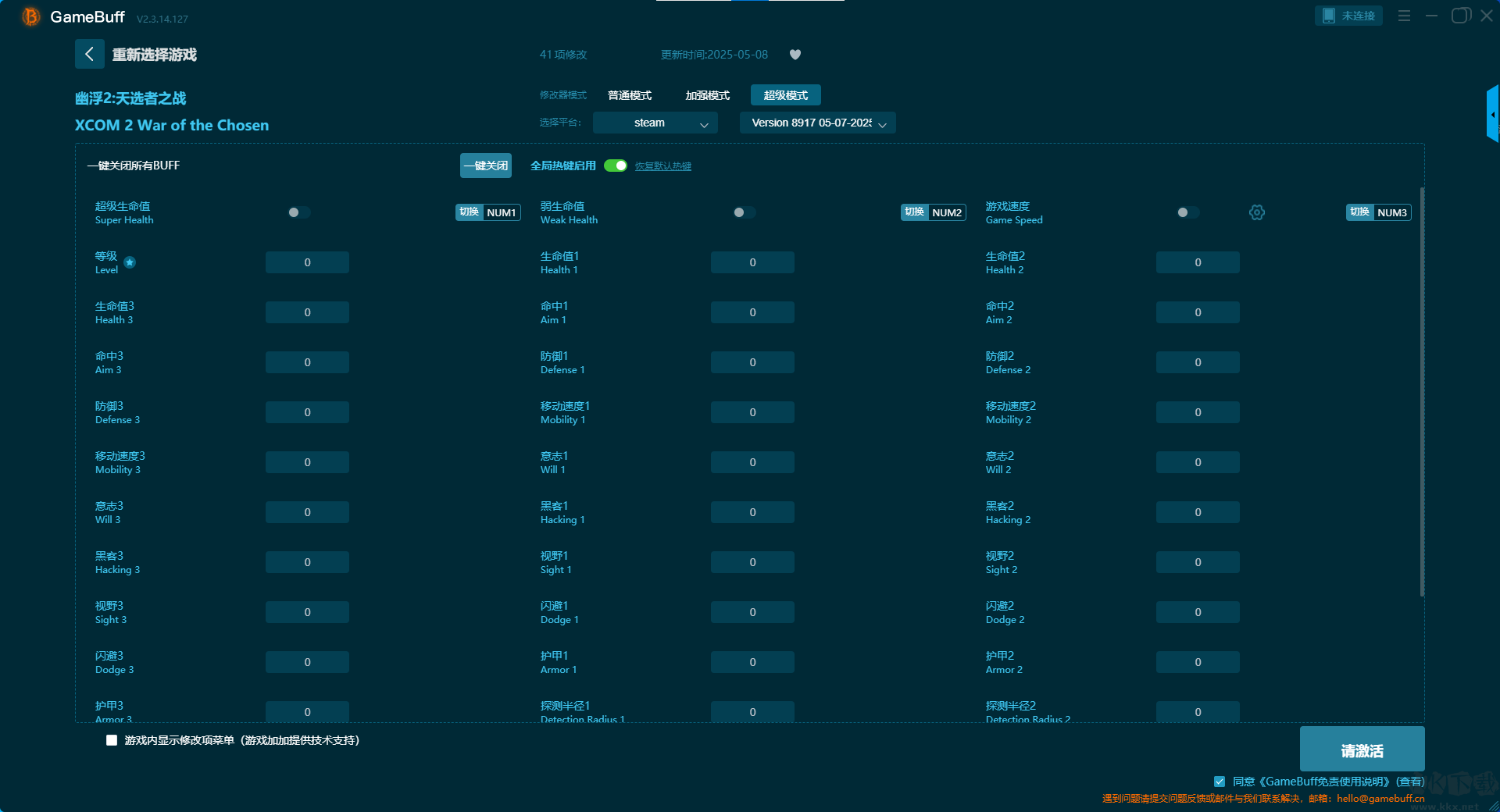Viewport: 1500px width, 812px height.
Task: Check the in-game cheat menu checkbox
Action: click(112, 740)
